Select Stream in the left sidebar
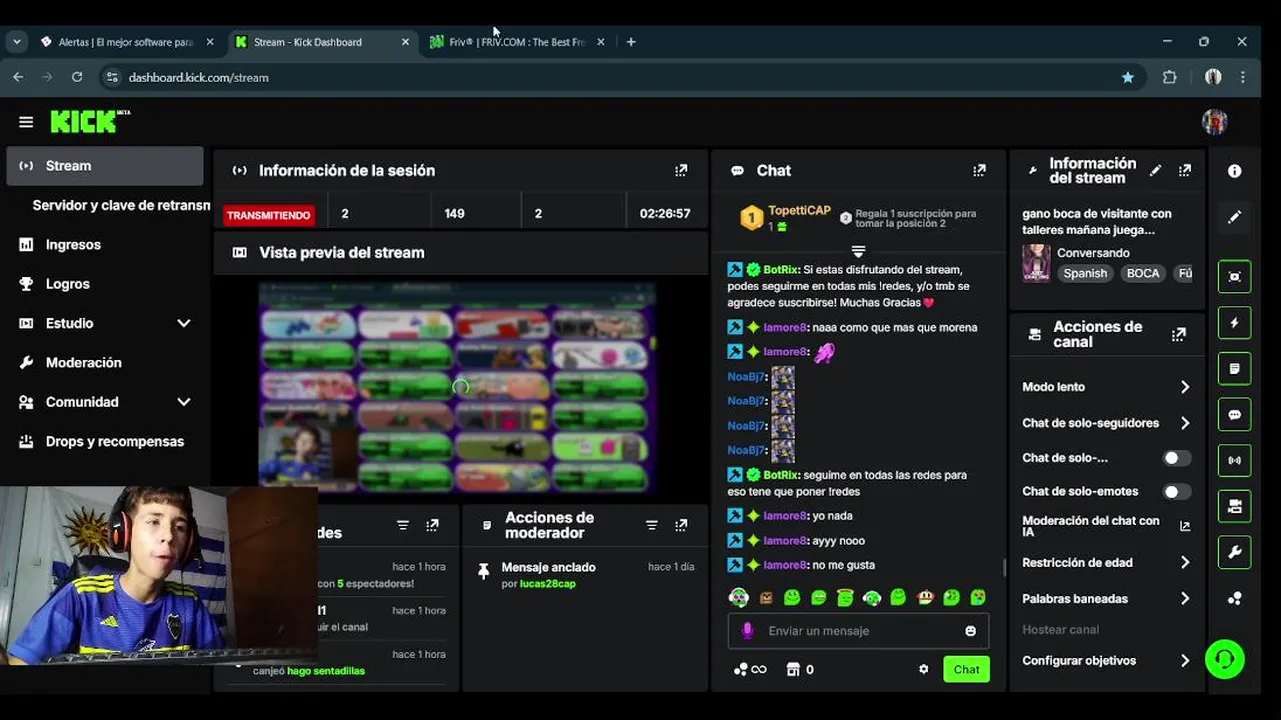Image resolution: width=1281 pixels, height=720 pixels. [105, 166]
